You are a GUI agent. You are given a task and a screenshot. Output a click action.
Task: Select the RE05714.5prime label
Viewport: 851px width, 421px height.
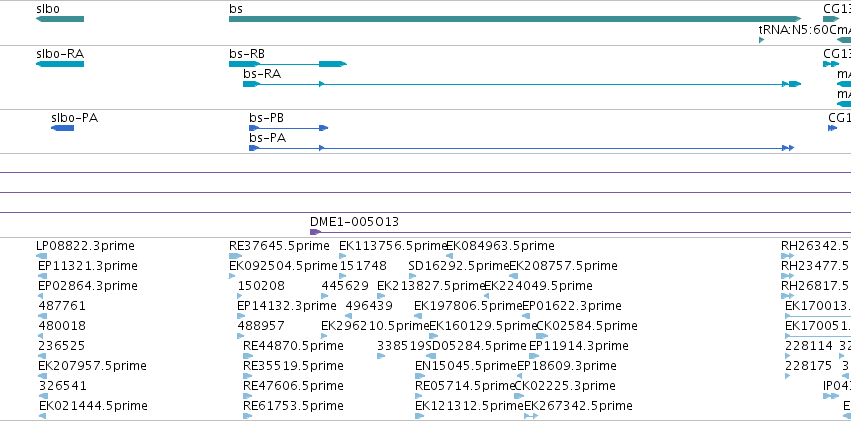(x=465, y=386)
